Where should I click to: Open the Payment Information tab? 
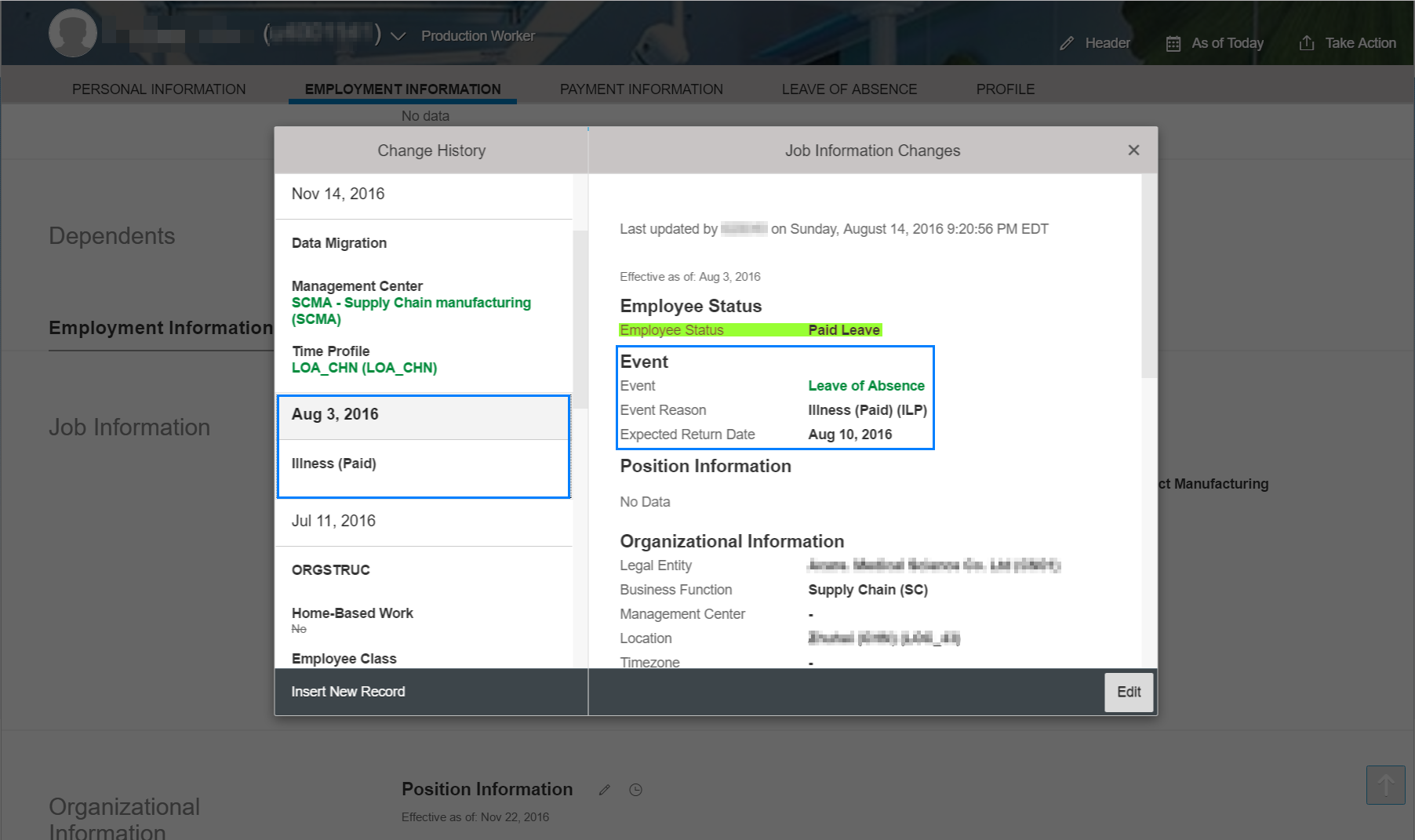[642, 89]
